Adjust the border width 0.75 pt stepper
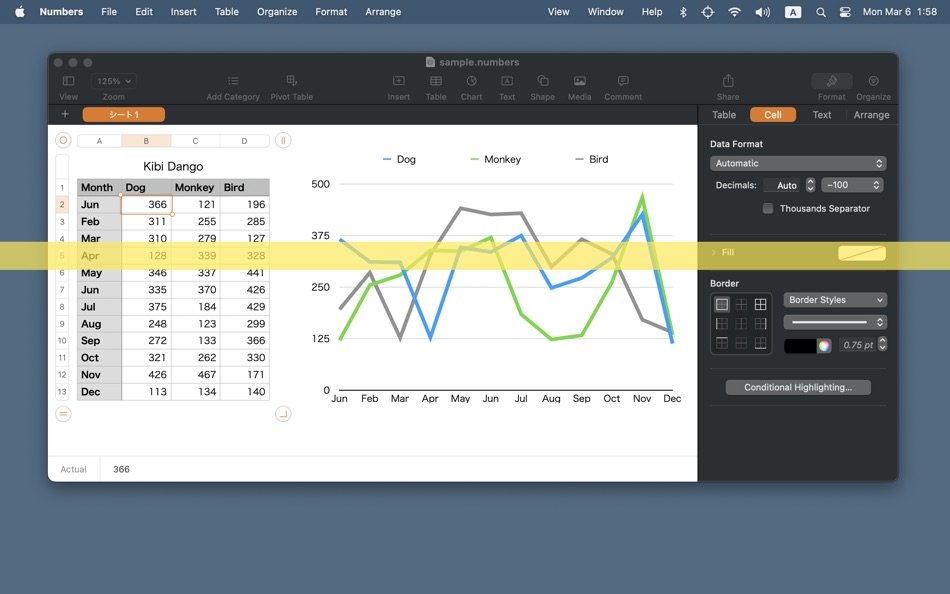The height and width of the screenshot is (594, 950). [882, 344]
